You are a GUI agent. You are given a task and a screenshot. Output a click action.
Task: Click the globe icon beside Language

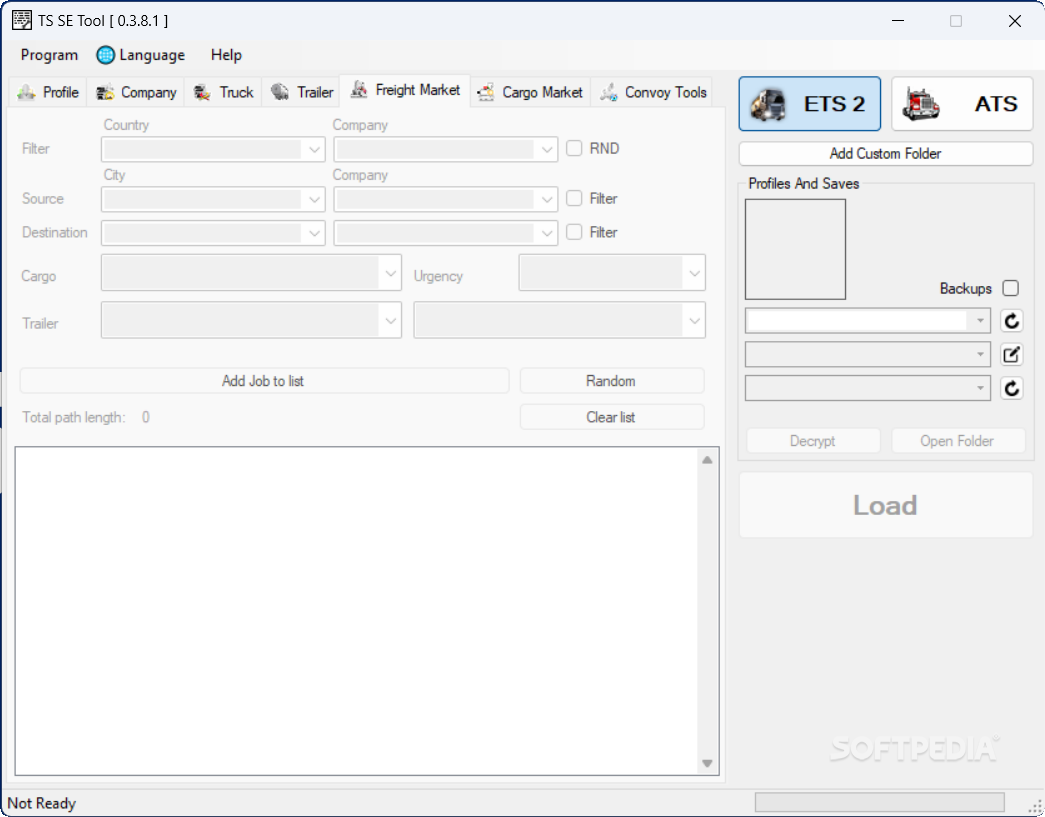(x=105, y=55)
